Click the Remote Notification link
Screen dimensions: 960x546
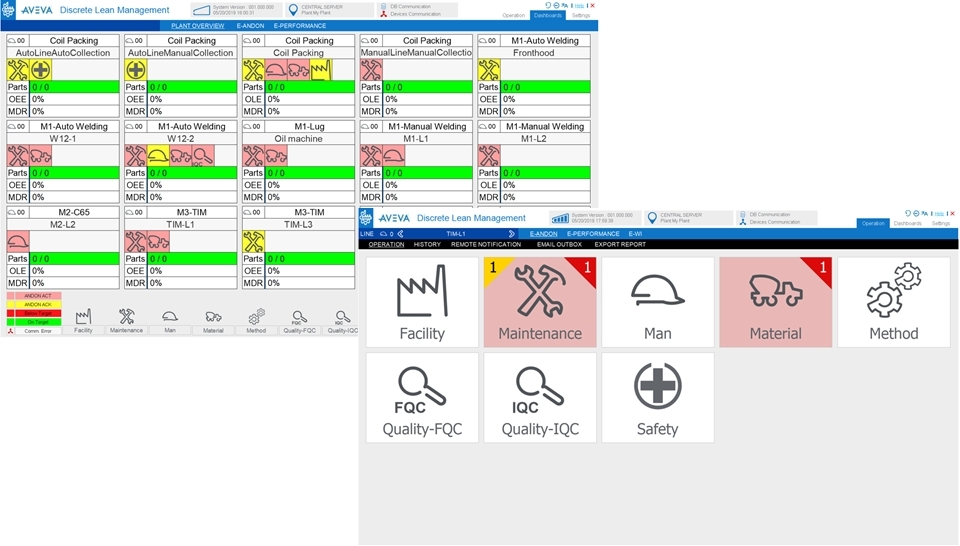coord(485,245)
